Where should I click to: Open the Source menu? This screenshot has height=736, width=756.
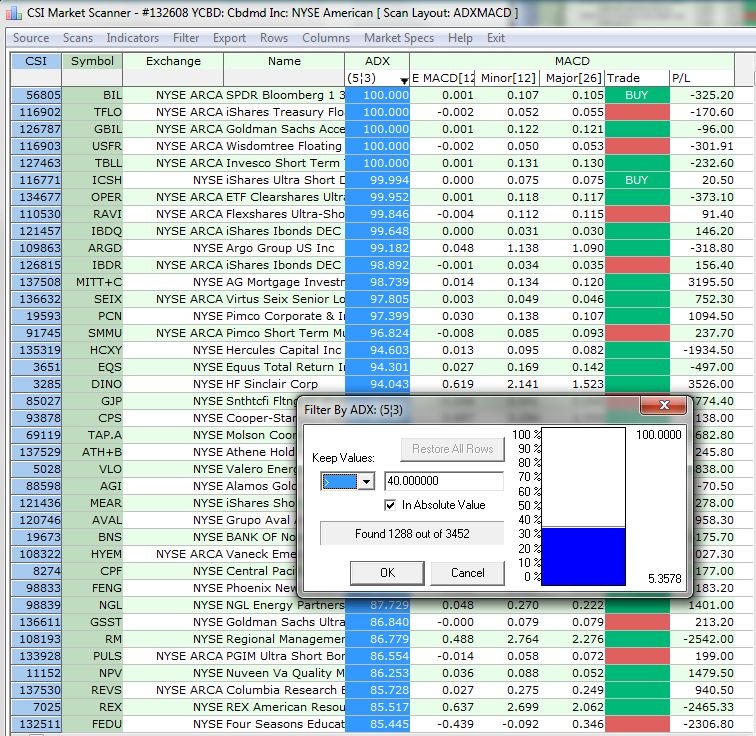(31, 38)
